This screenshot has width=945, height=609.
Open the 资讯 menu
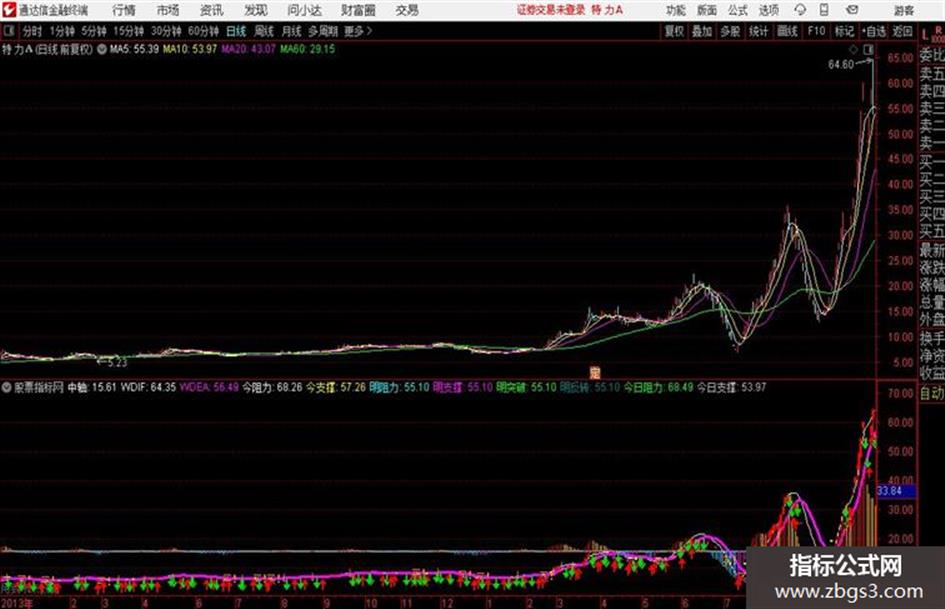(211, 10)
